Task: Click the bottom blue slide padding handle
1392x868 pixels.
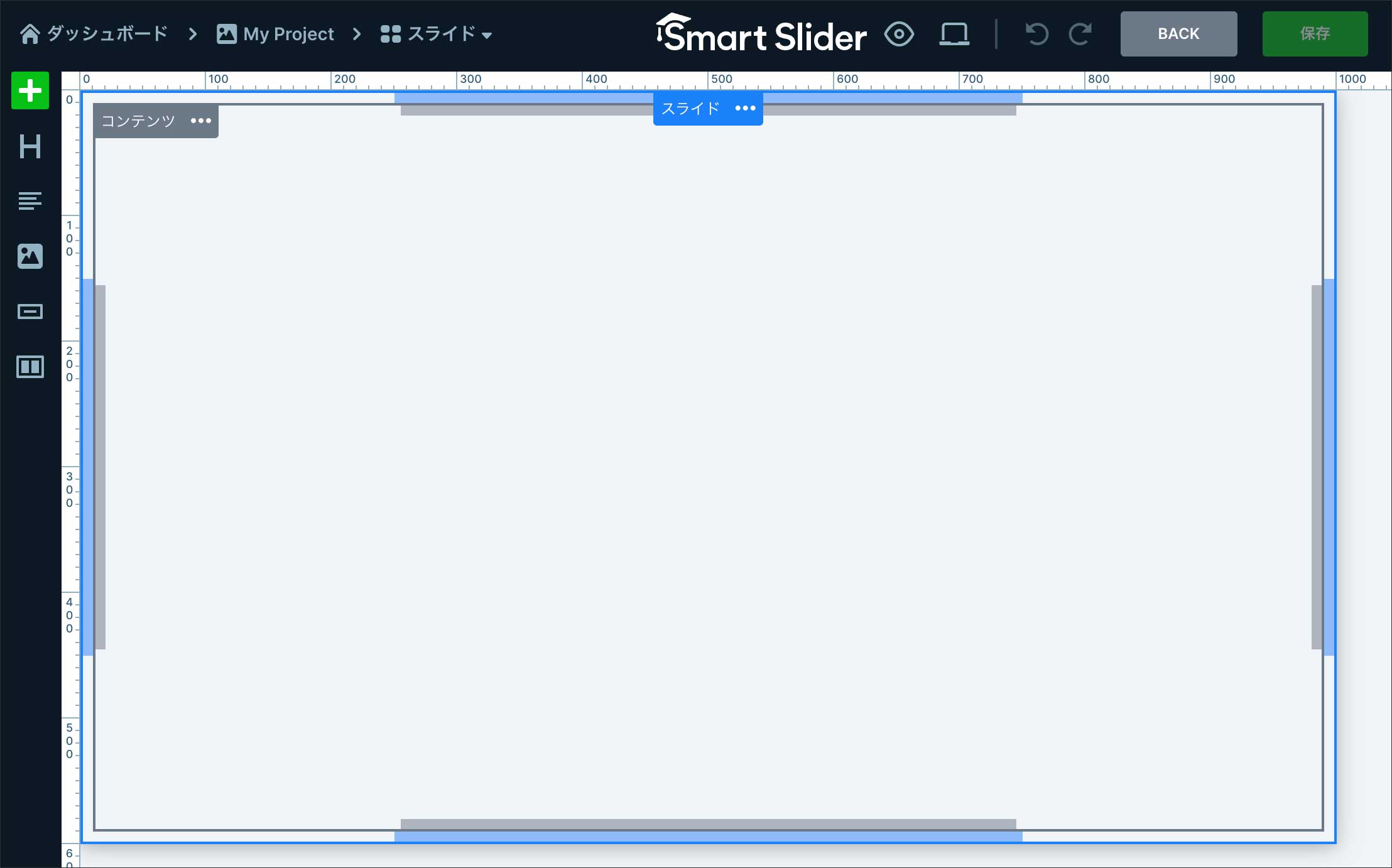Action: [x=708, y=837]
